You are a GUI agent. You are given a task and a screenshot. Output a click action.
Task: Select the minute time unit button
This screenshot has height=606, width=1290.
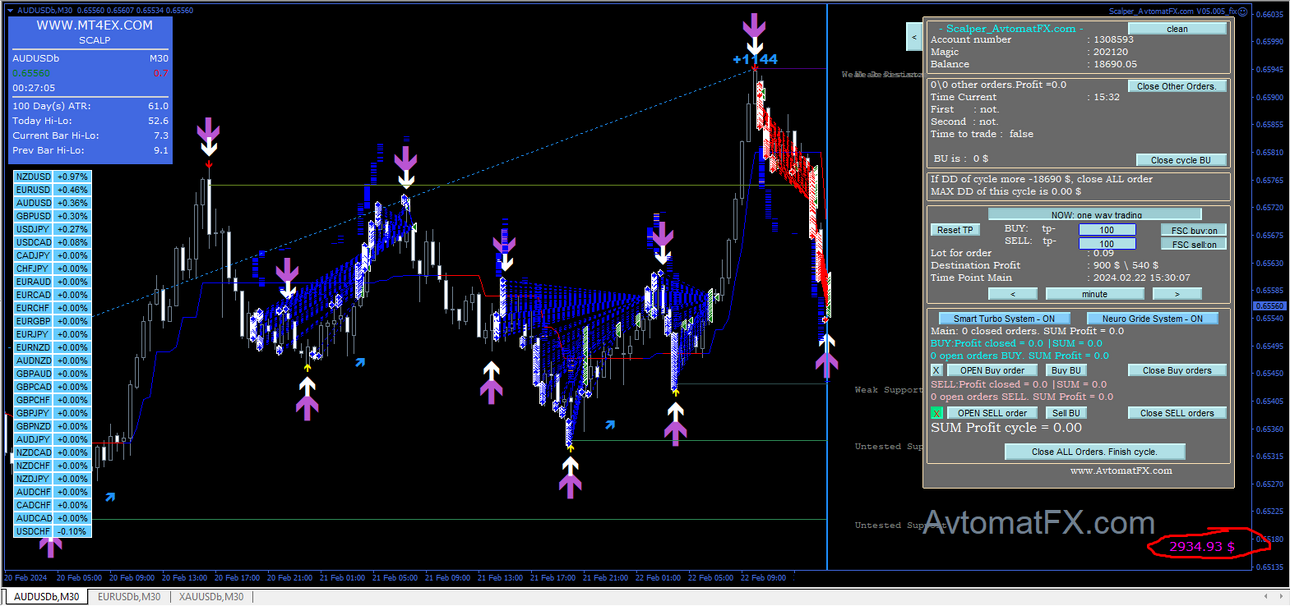[x=1095, y=294]
